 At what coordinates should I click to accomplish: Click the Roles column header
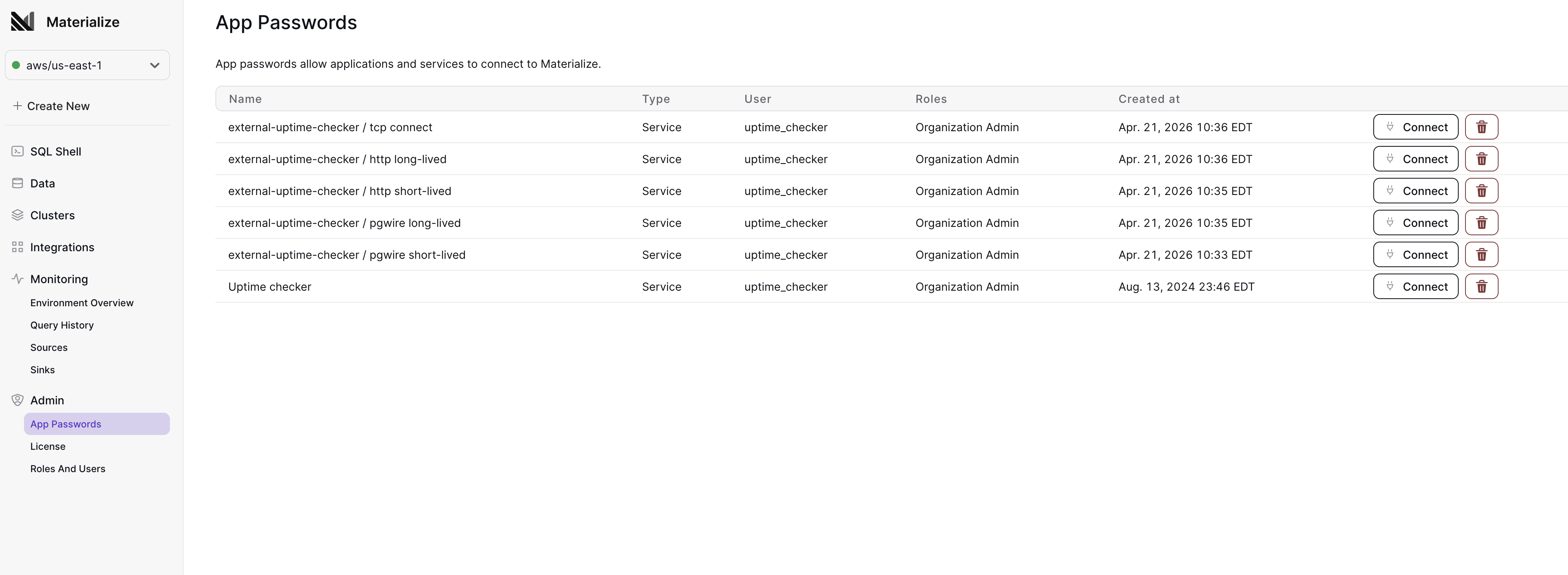coord(931,98)
